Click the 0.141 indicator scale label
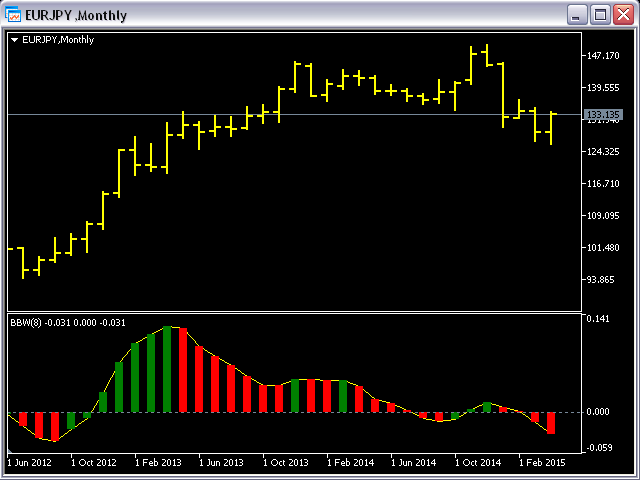 [601, 320]
